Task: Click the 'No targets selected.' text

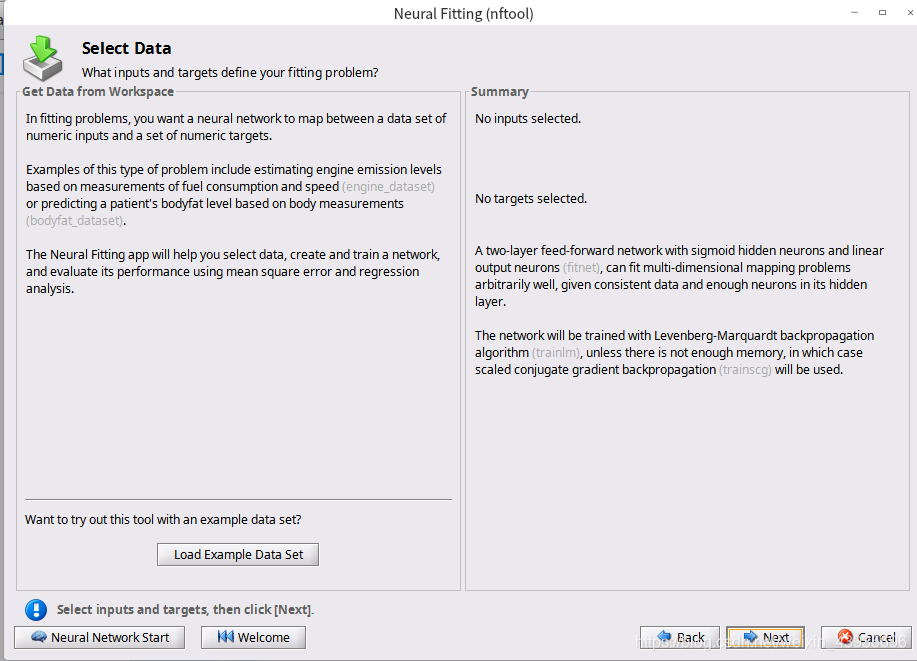Action: (531, 199)
